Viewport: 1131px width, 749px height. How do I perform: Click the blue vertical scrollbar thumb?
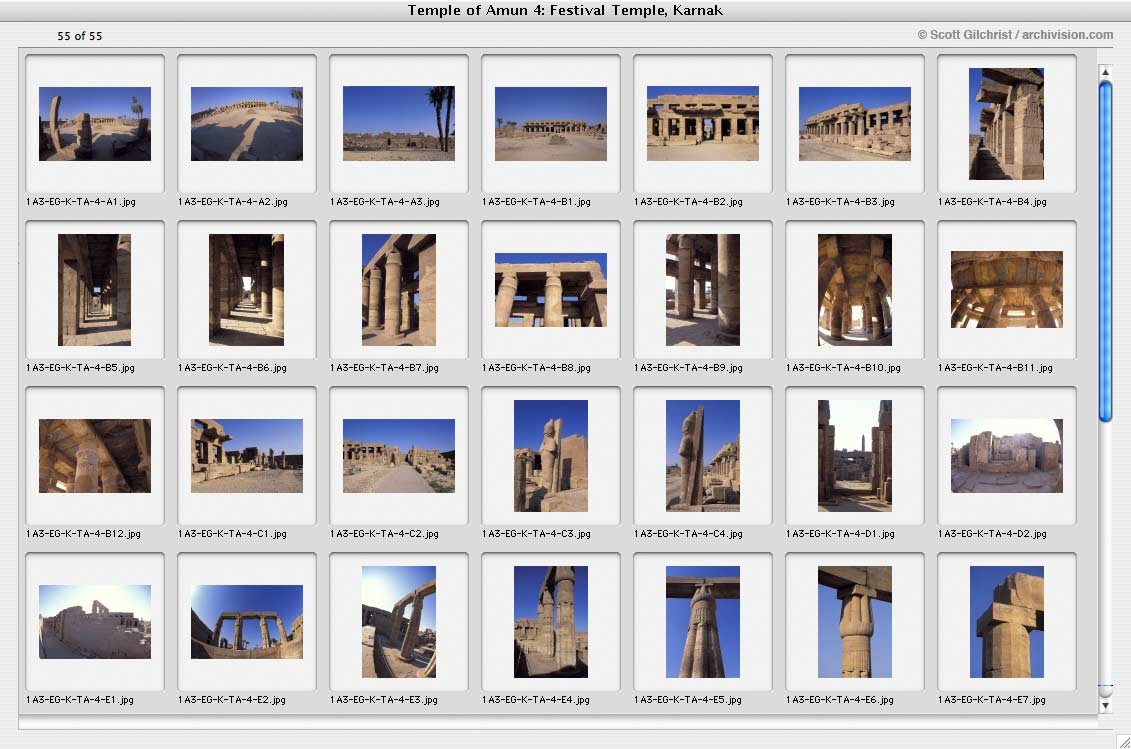click(1105, 251)
